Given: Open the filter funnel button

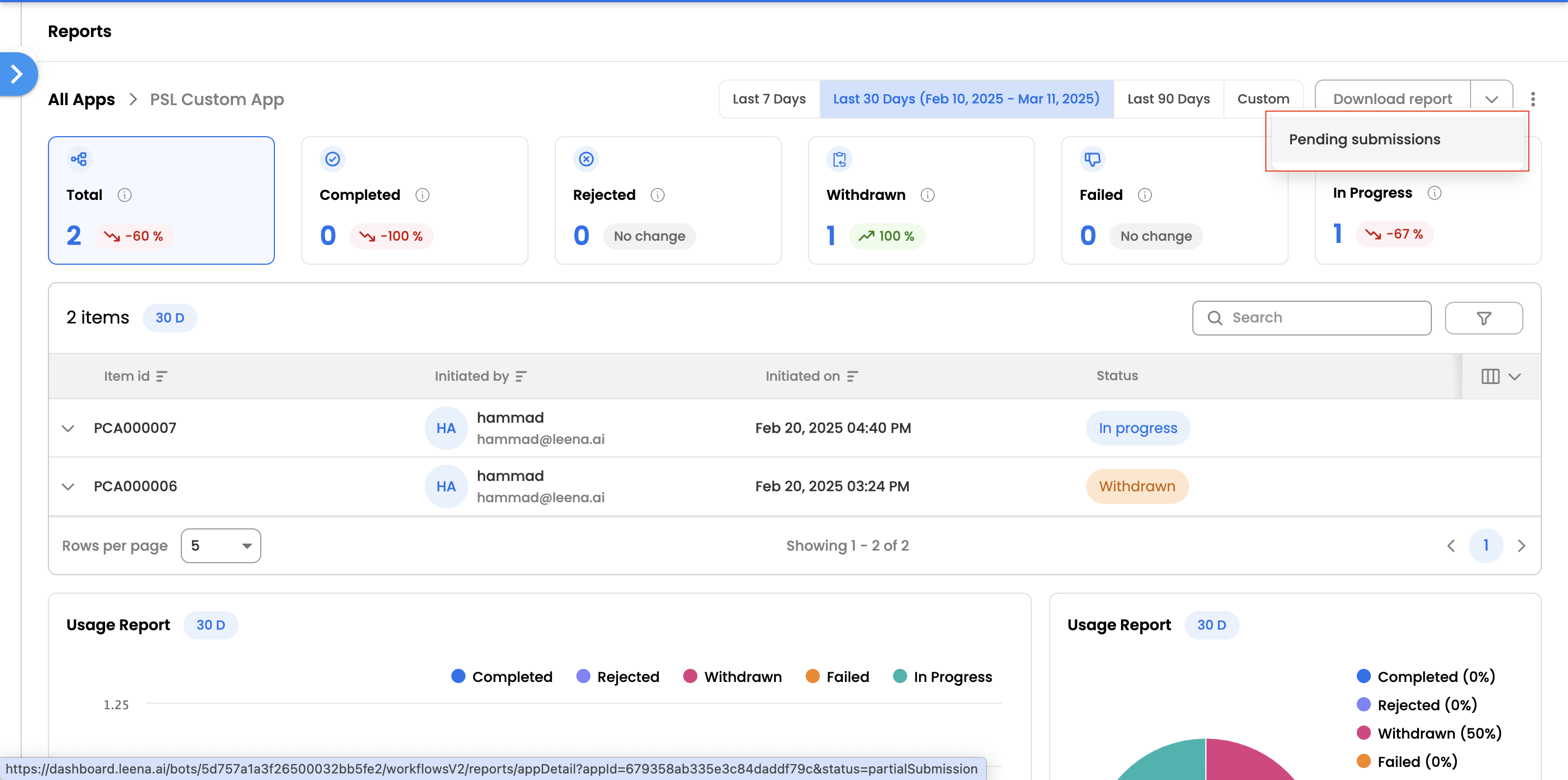Looking at the screenshot, I should click(x=1484, y=318).
